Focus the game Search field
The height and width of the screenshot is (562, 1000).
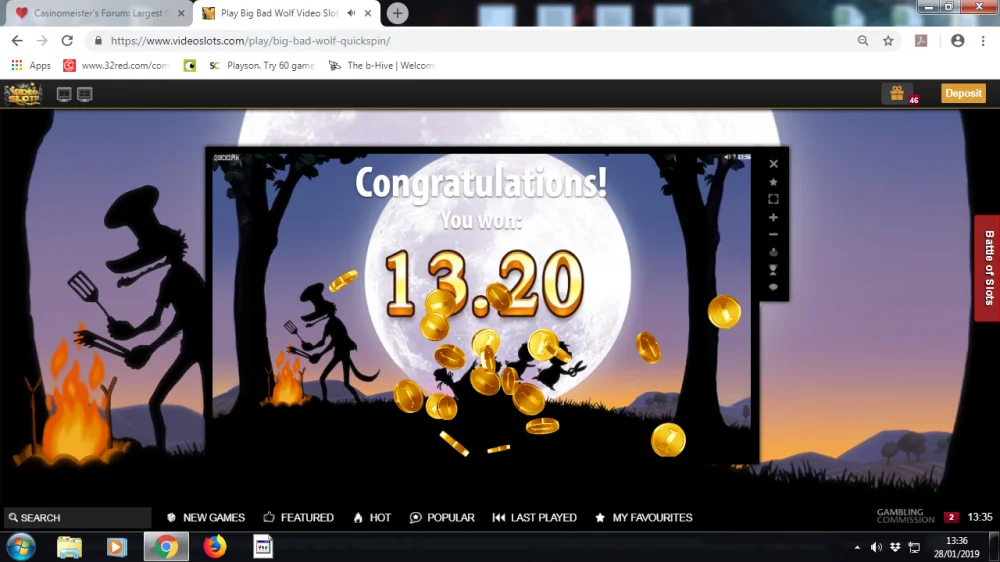pos(78,517)
